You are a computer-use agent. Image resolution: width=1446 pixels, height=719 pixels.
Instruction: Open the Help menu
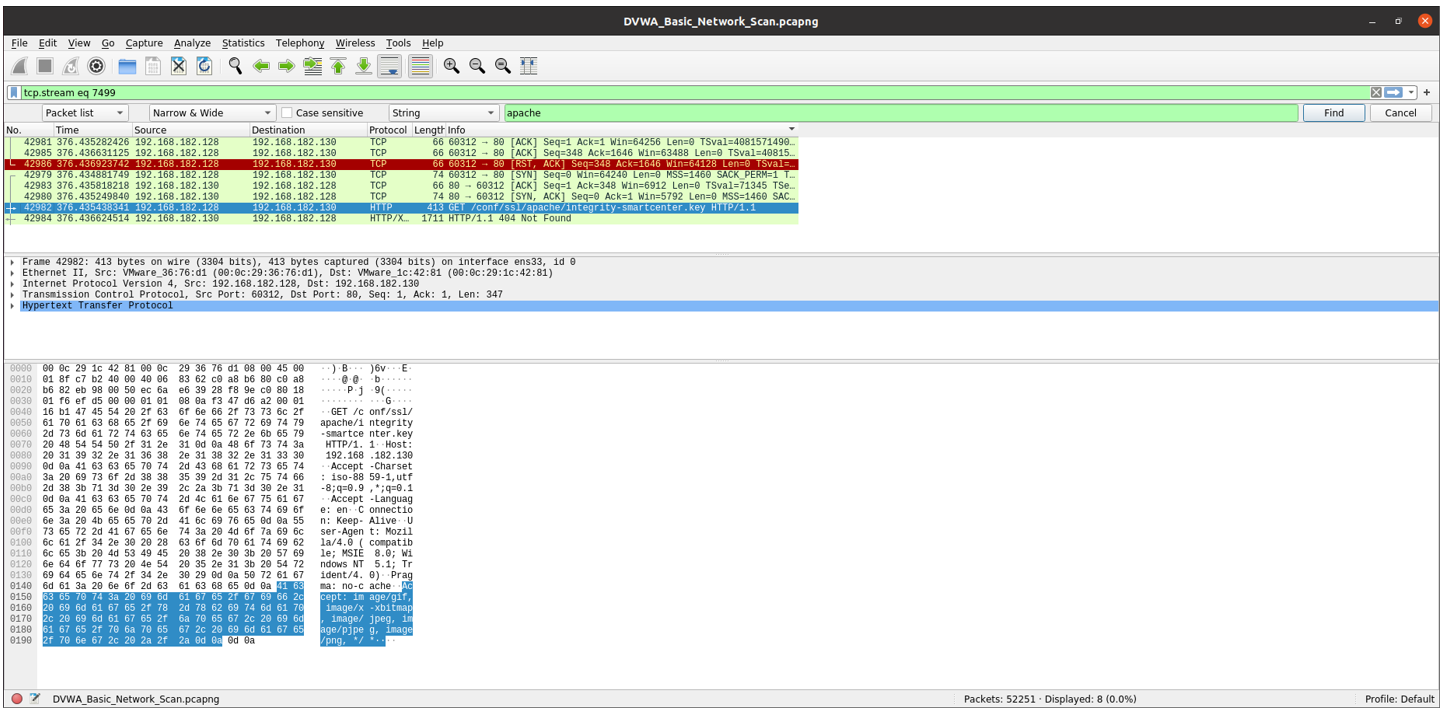tap(432, 43)
